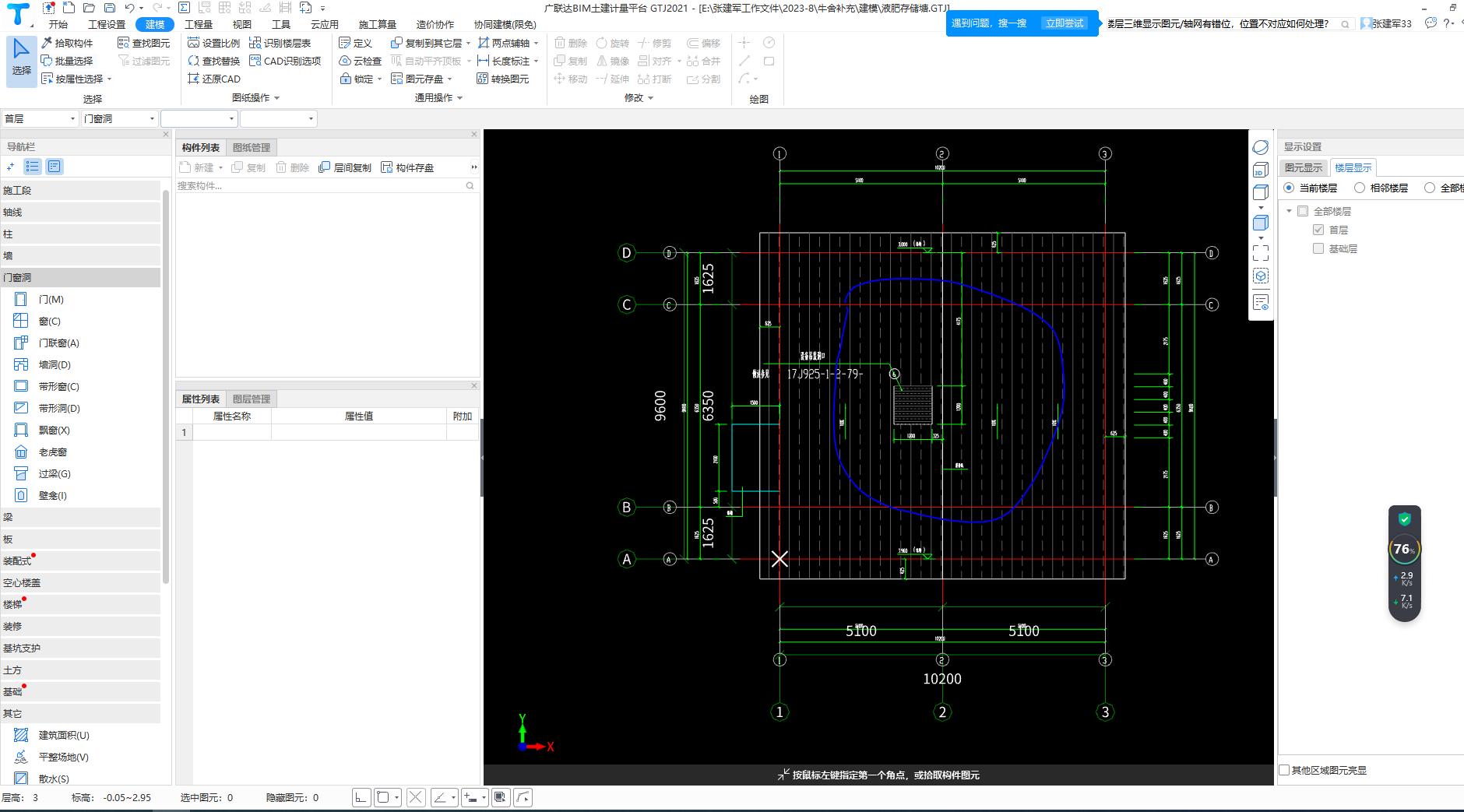Open CAD识别选项
Screen dimensions: 1464x812
(x=285, y=61)
